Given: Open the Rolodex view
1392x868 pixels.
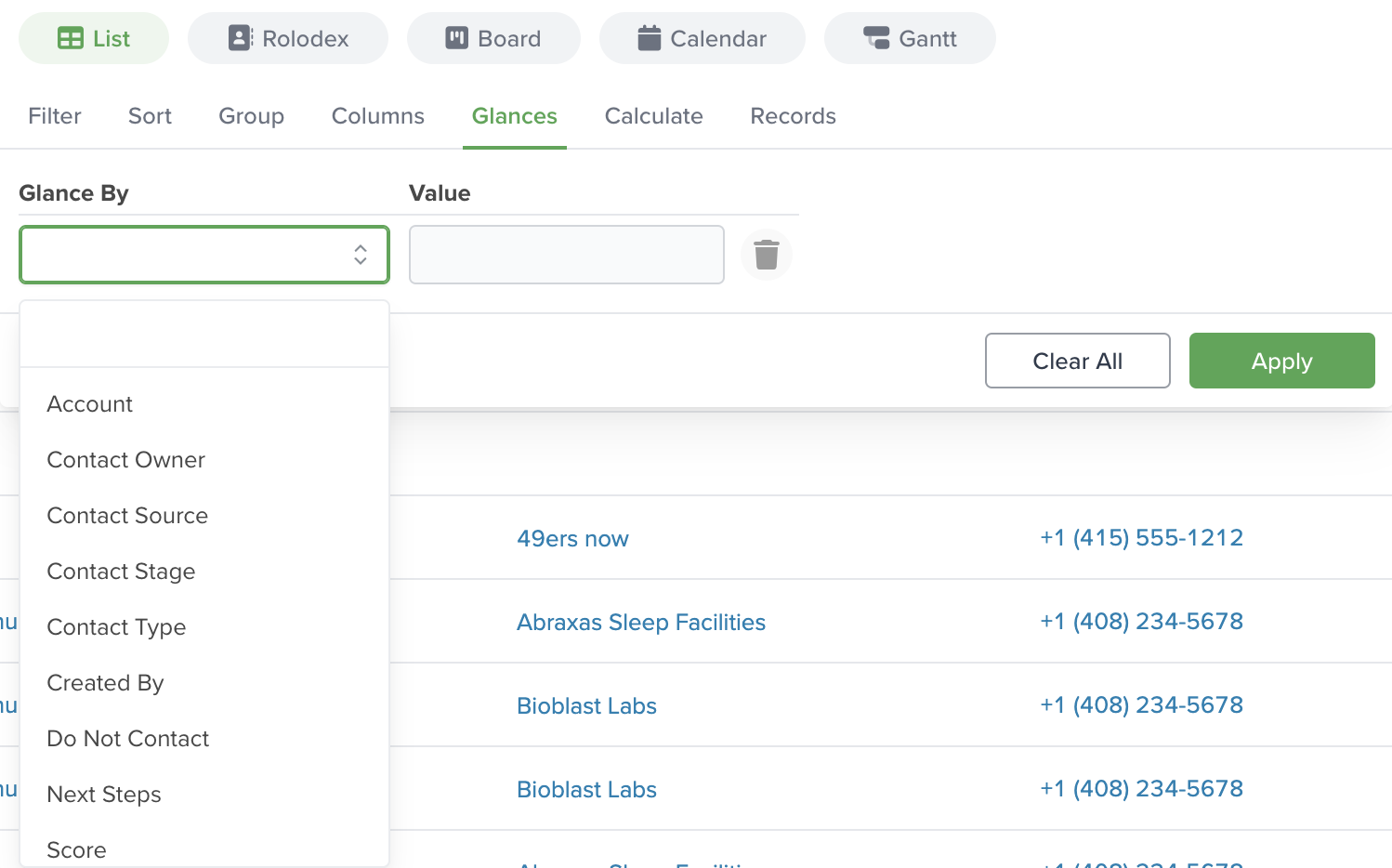Looking at the screenshot, I should (x=288, y=38).
